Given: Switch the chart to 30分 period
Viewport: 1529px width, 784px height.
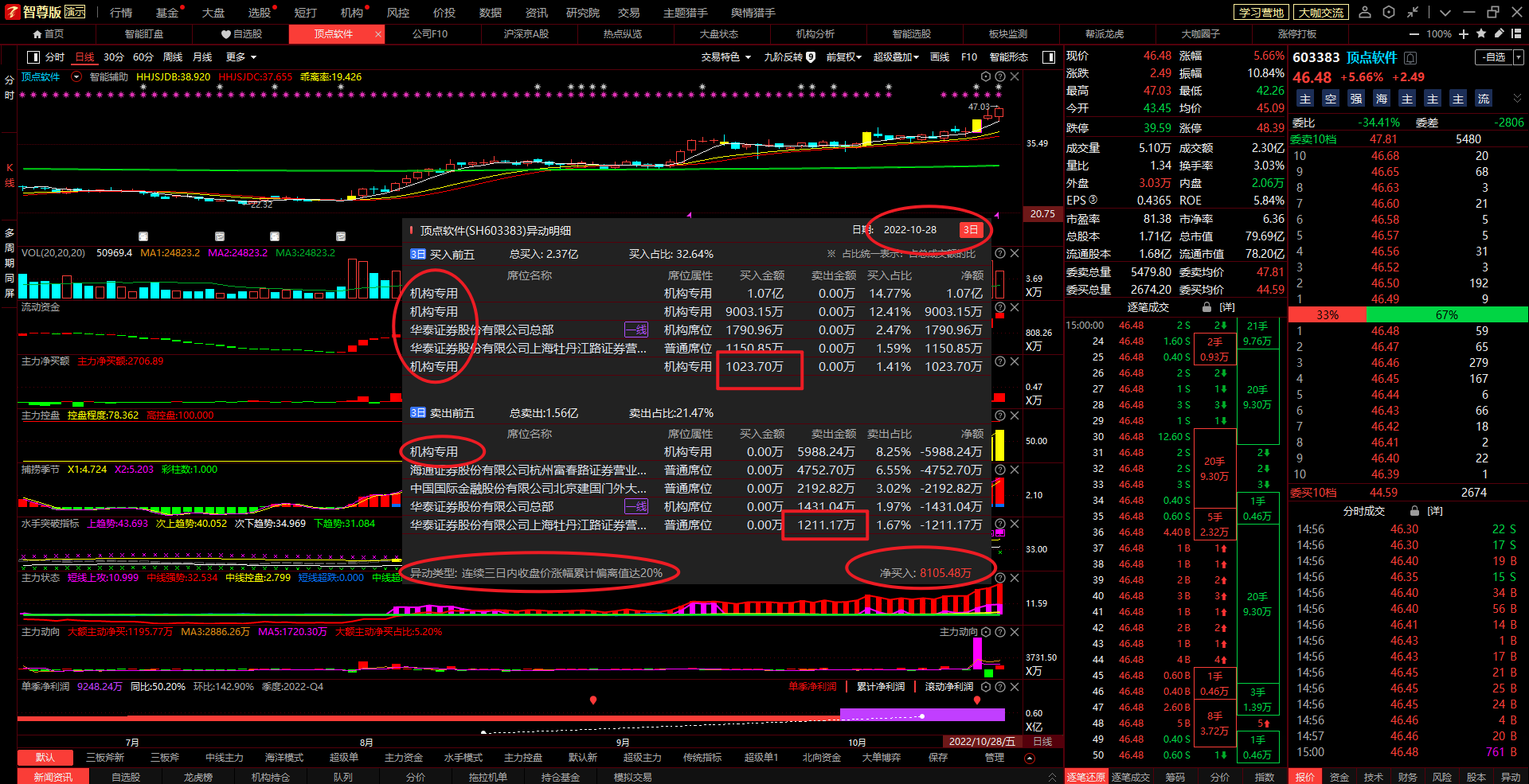Looking at the screenshot, I should [114, 57].
